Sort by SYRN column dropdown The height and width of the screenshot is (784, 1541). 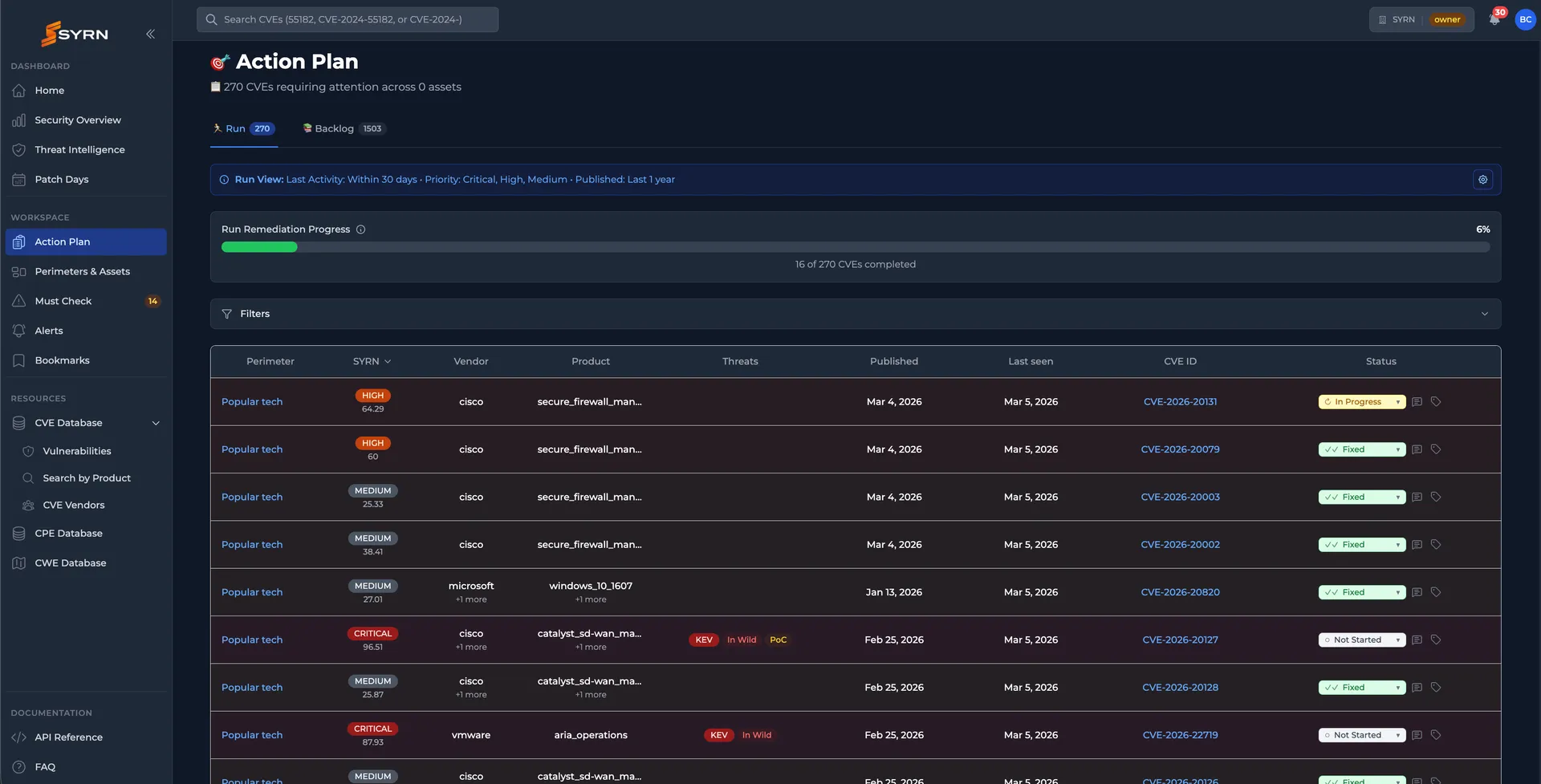(372, 362)
